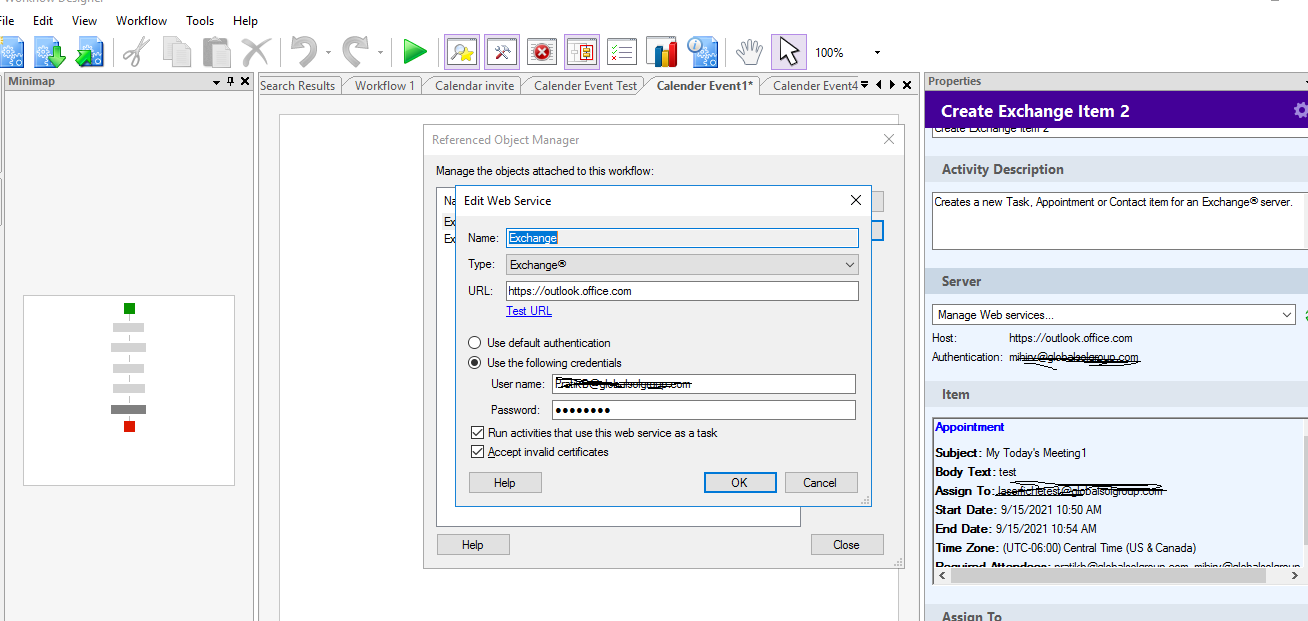Switch to the Calendar invite tab
1308x621 pixels.
(x=474, y=86)
